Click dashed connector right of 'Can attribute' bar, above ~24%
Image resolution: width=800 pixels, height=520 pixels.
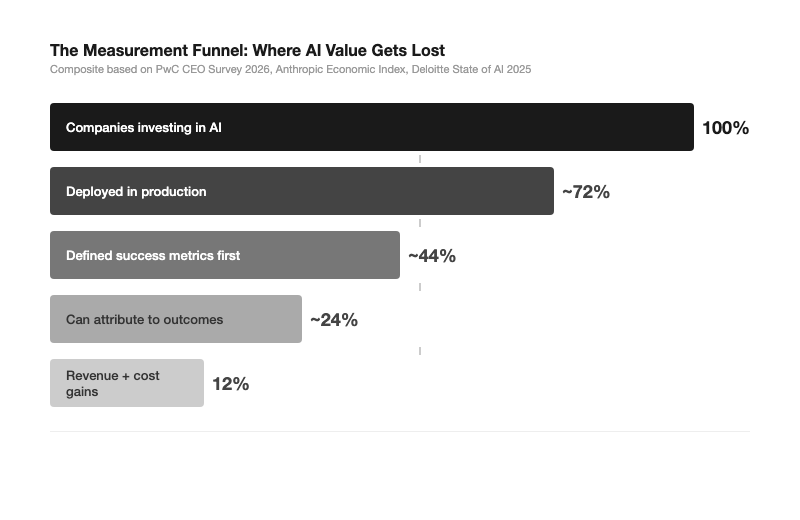[x=420, y=287]
